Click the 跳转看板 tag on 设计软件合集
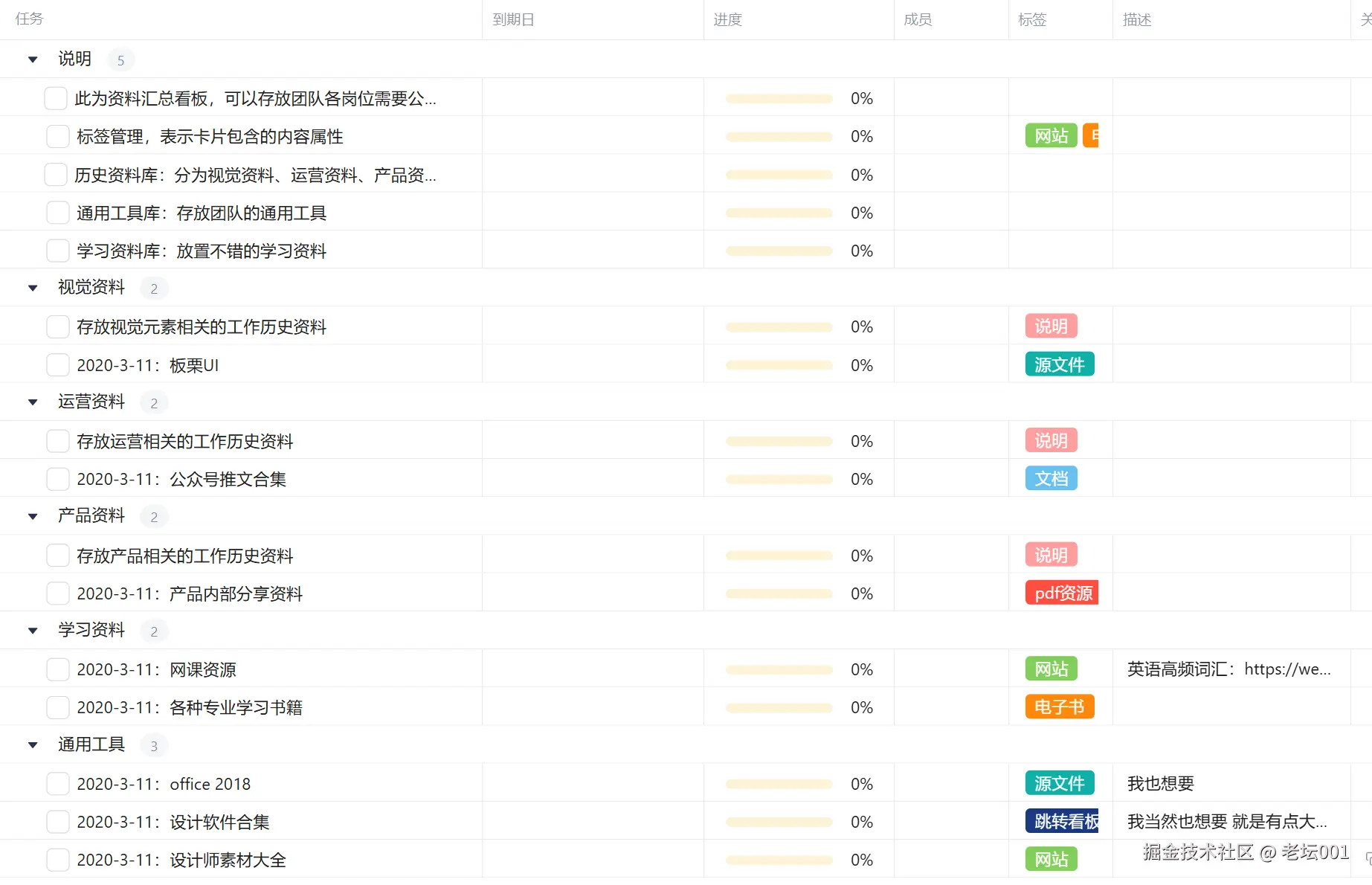The width and height of the screenshot is (1372, 885). coord(1063,821)
